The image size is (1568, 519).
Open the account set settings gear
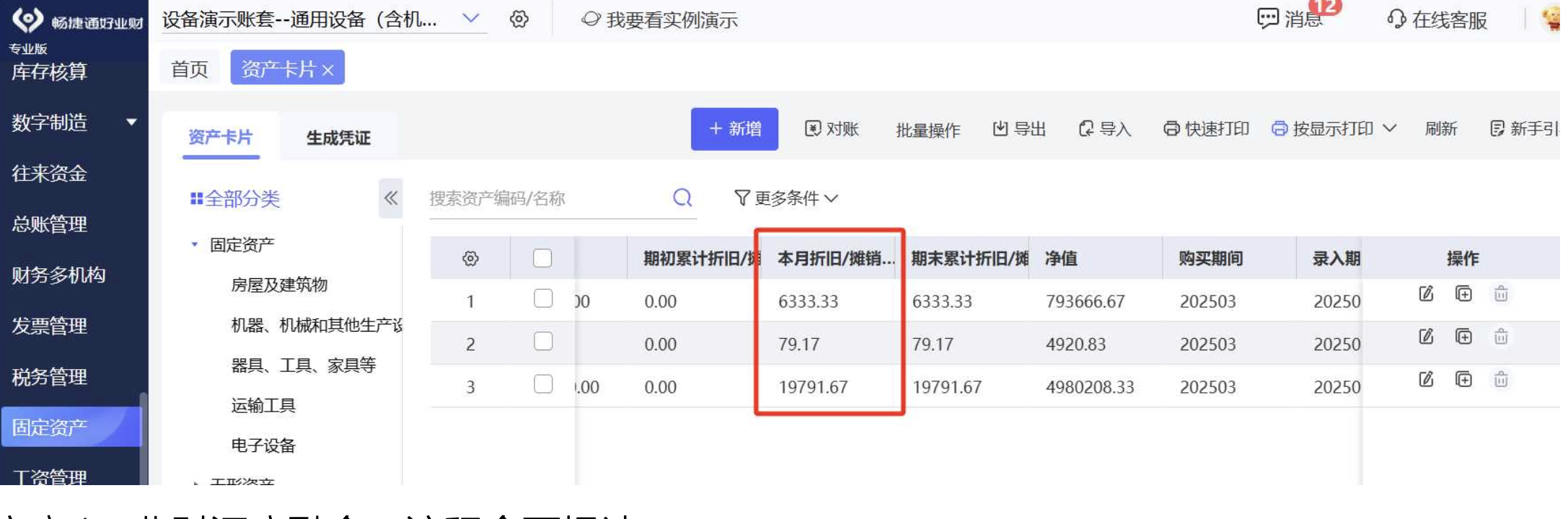coord(519,19)
